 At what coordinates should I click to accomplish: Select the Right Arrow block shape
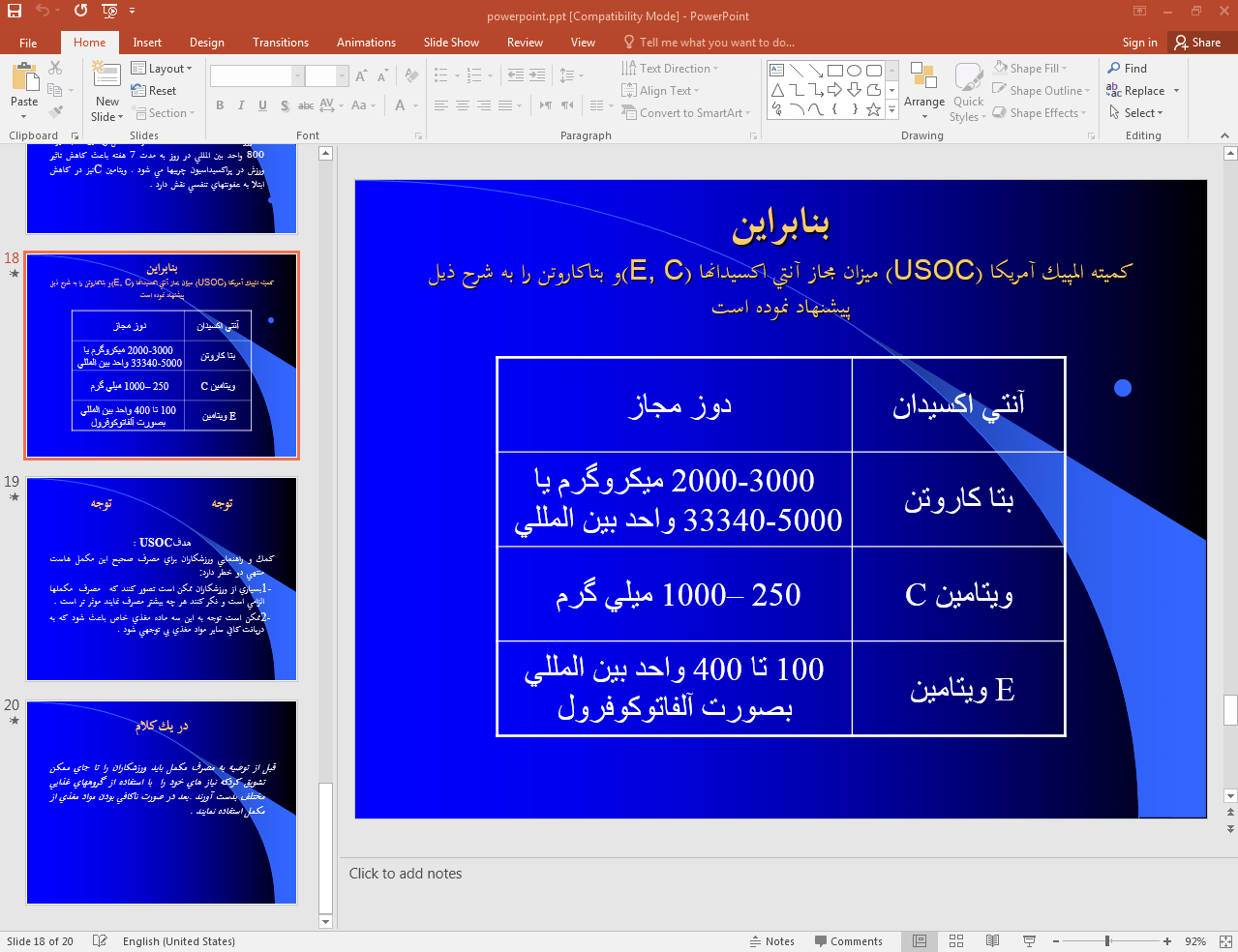835,90
